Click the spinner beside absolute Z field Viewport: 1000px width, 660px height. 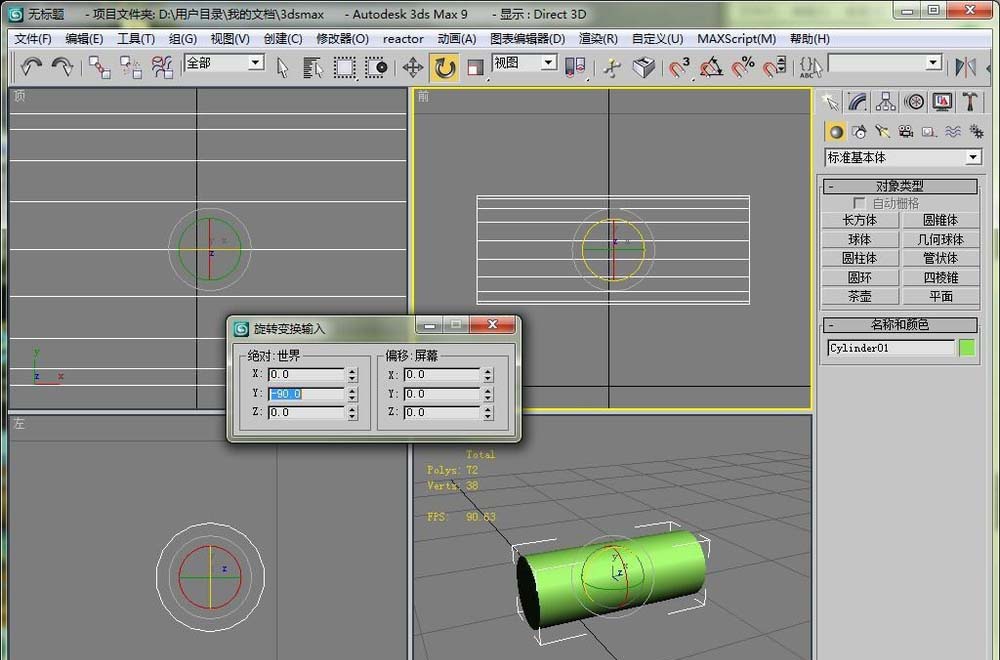click(x=352, y=413)
